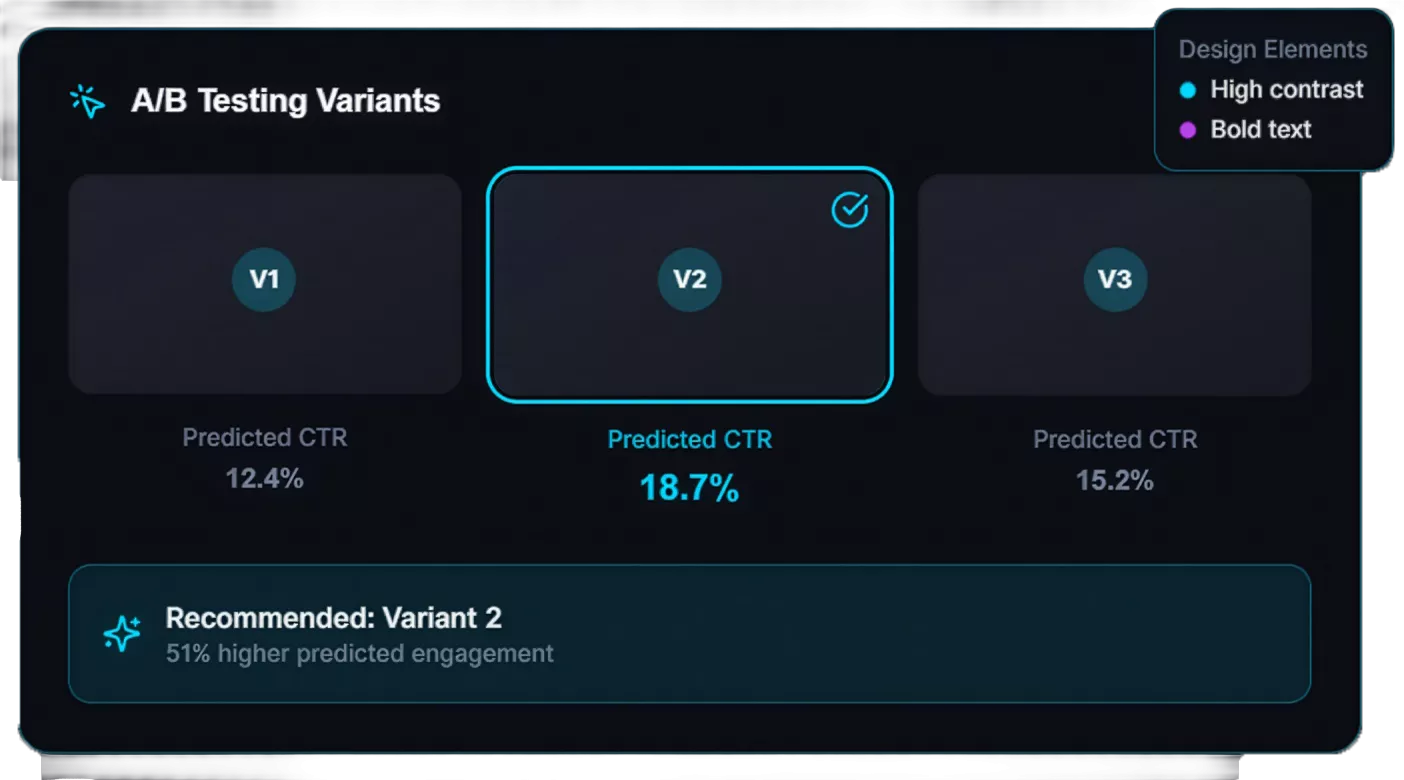Click the A/B Testing Variants heading
The width and height of the screenshot is (1404, 780).
click(x=286, y=101)
